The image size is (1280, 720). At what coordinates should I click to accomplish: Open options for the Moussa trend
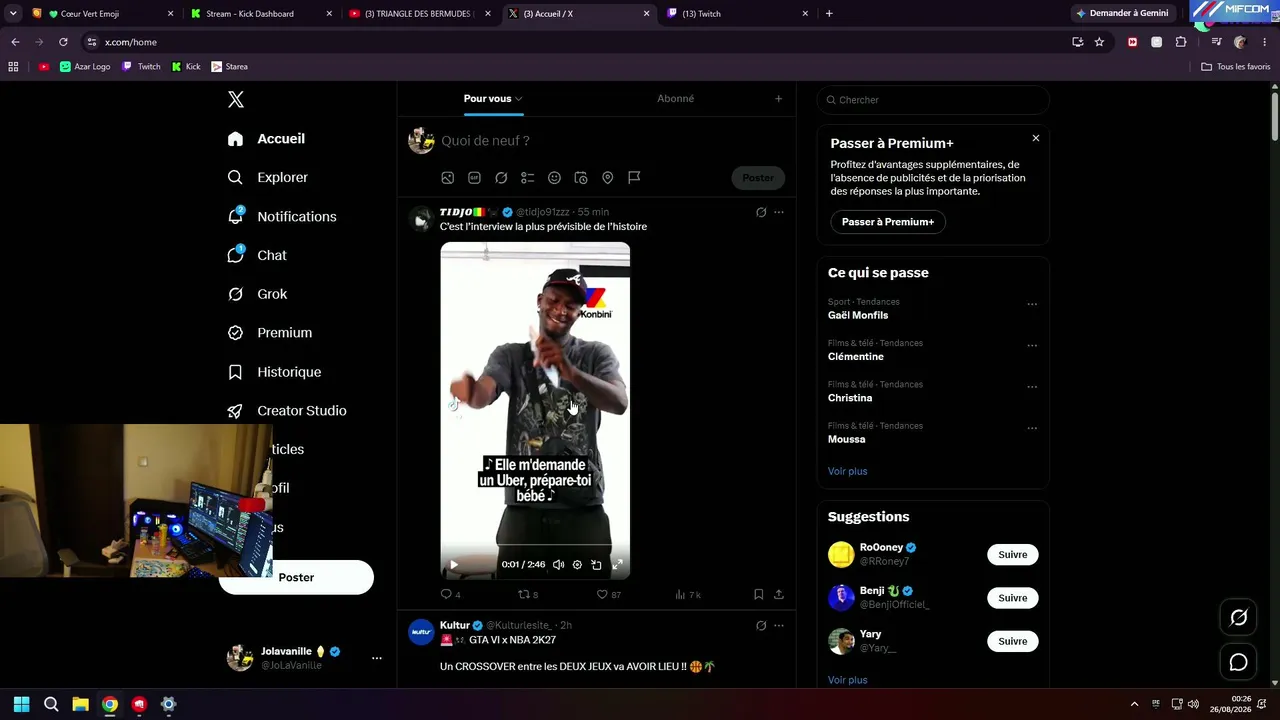pyautogui.click(x=1032, y=429)
